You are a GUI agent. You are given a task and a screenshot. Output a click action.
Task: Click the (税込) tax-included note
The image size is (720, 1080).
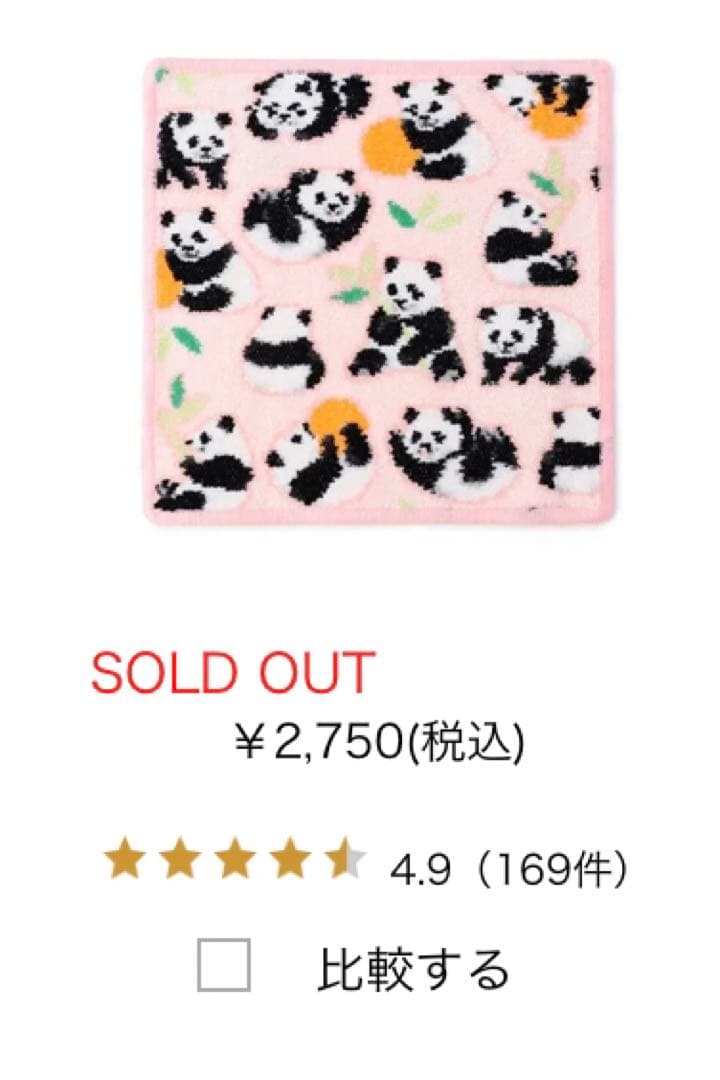pos(464,742)
